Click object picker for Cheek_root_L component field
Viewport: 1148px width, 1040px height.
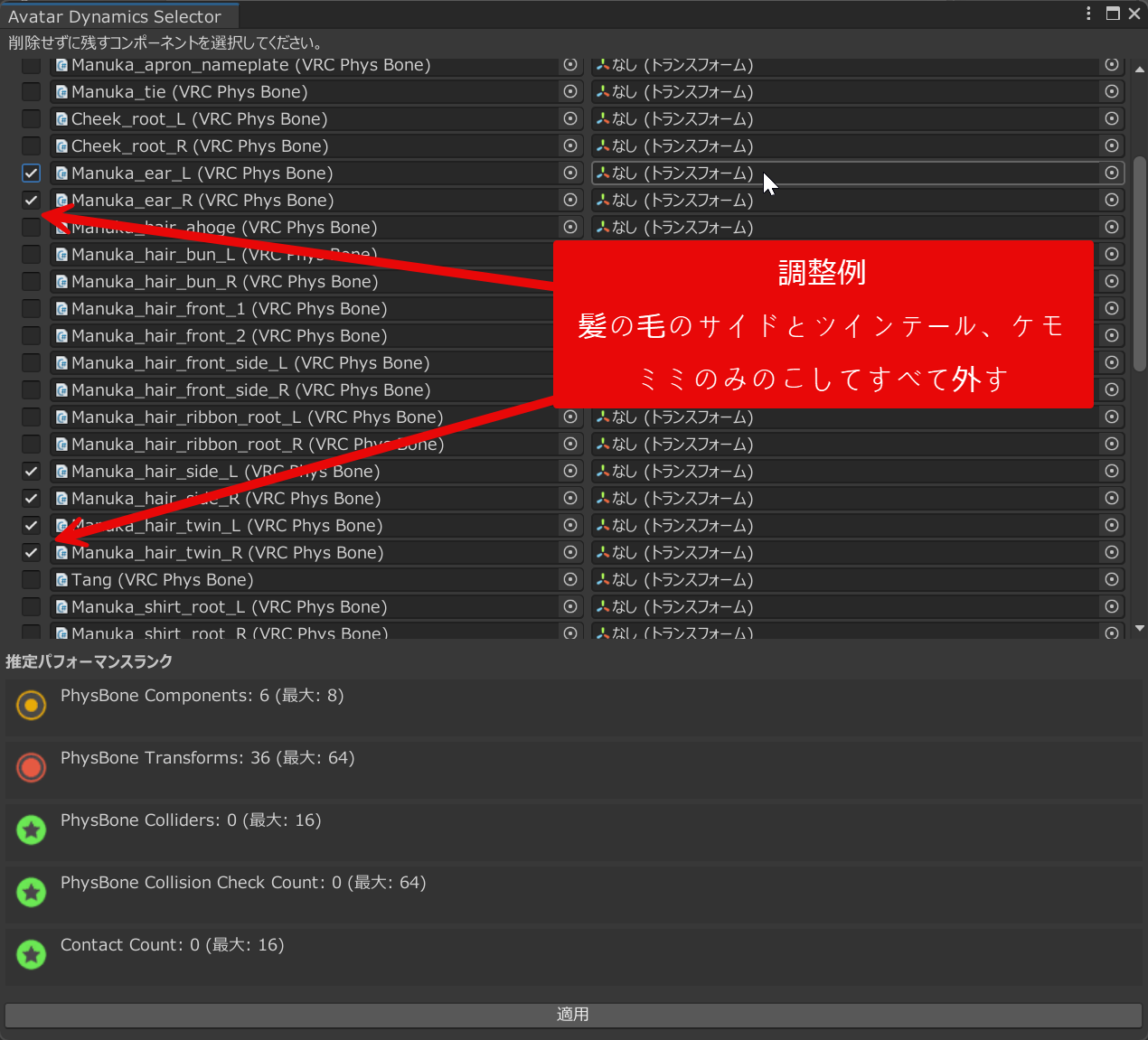pos(570,118)
